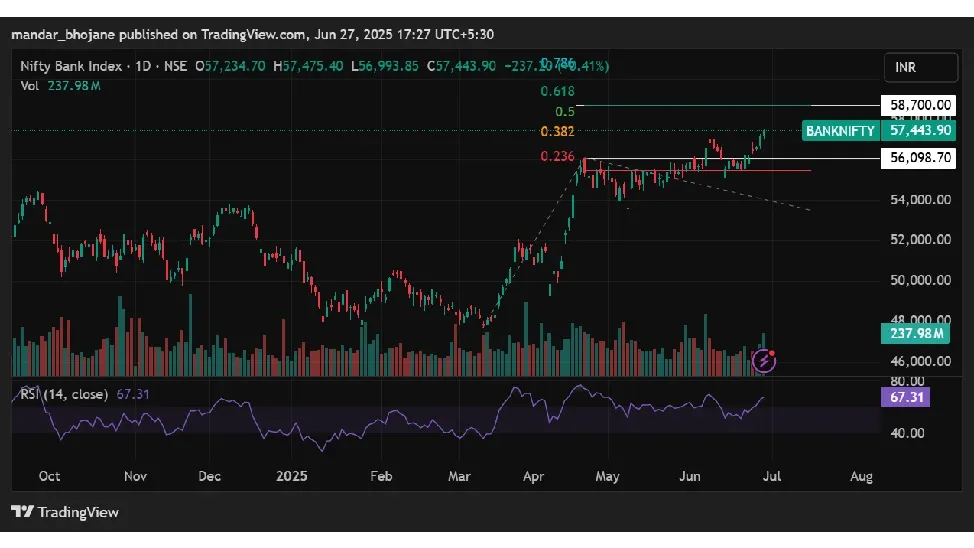Click the 40.00 RSI axis label
974x548 pixels.
pyautogui.click(x=908, y=433)
